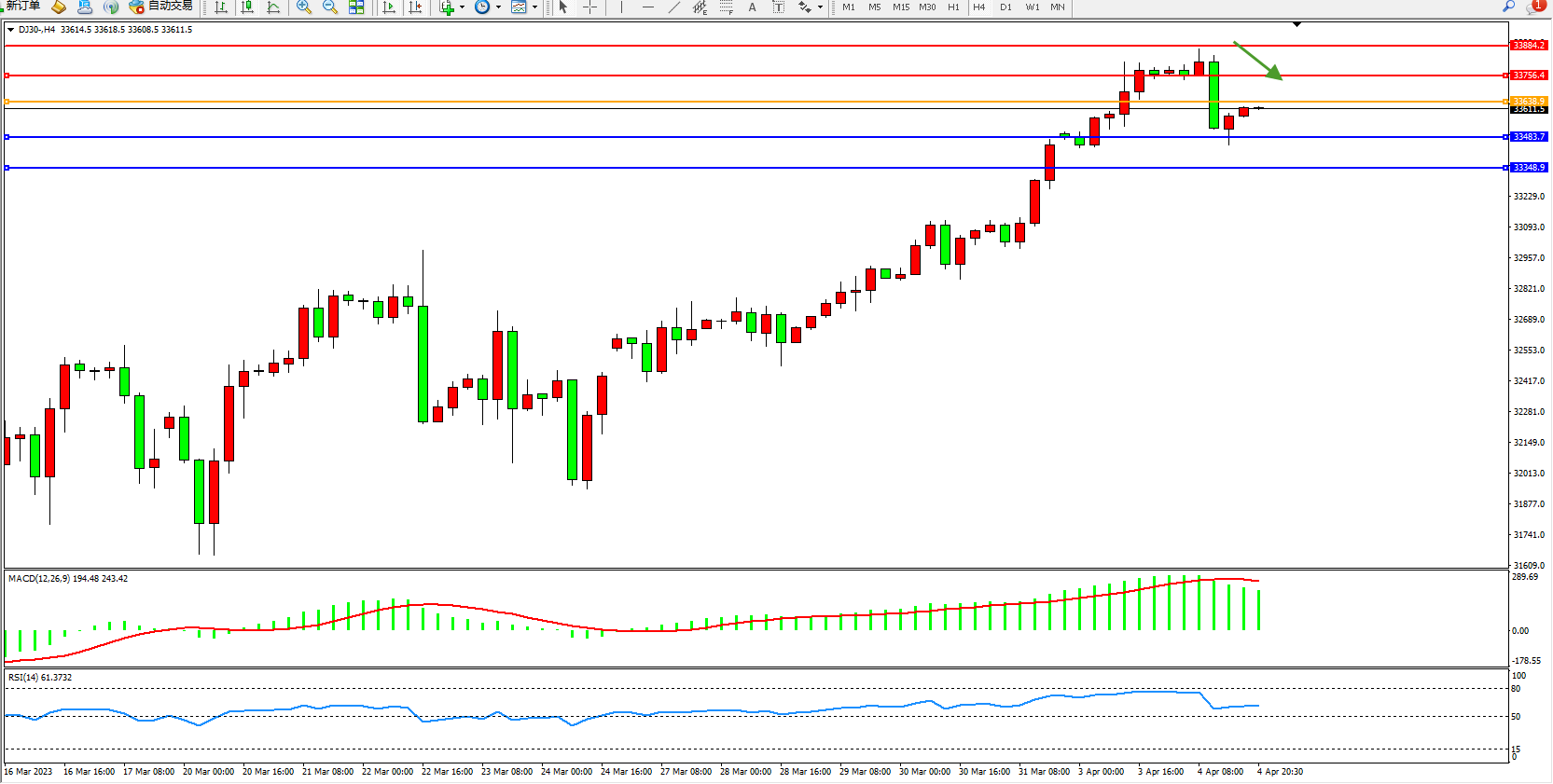This screenshot has height=784, width=1553.
Task: Zoom in on the chart
Action: pyautogui.click(x=303, y=7)
